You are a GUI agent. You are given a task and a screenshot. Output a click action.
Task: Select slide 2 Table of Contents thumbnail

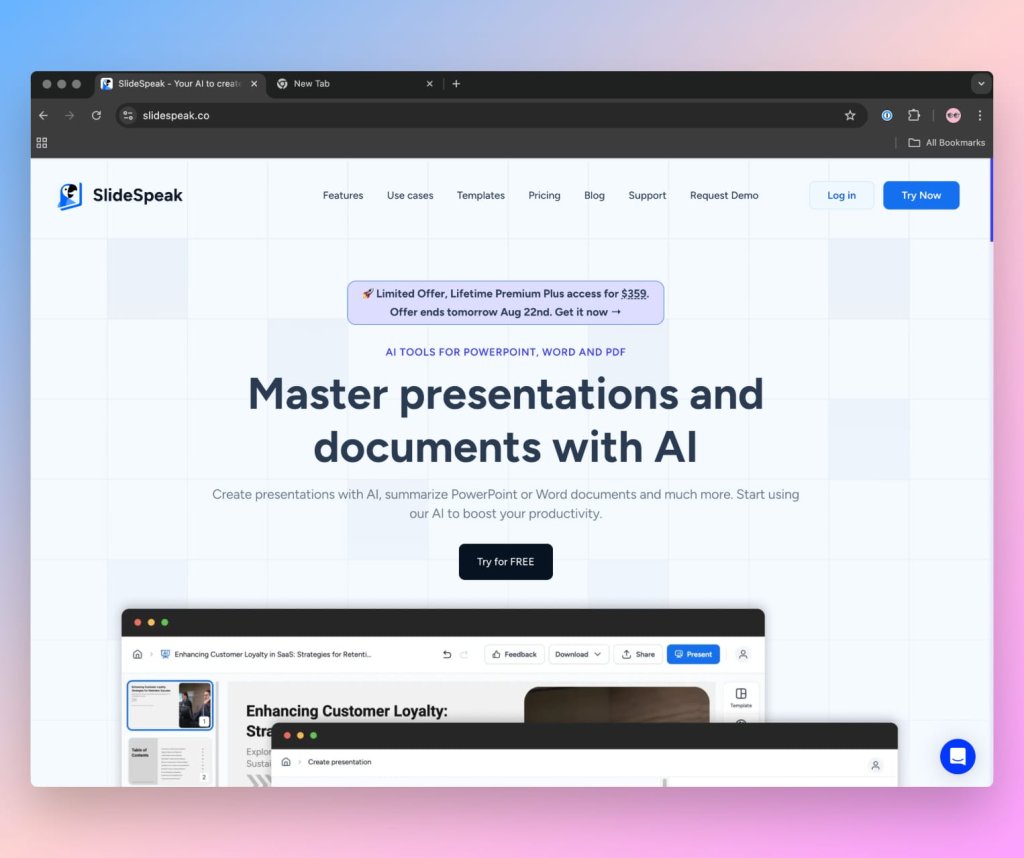click(x=170, y=761)
